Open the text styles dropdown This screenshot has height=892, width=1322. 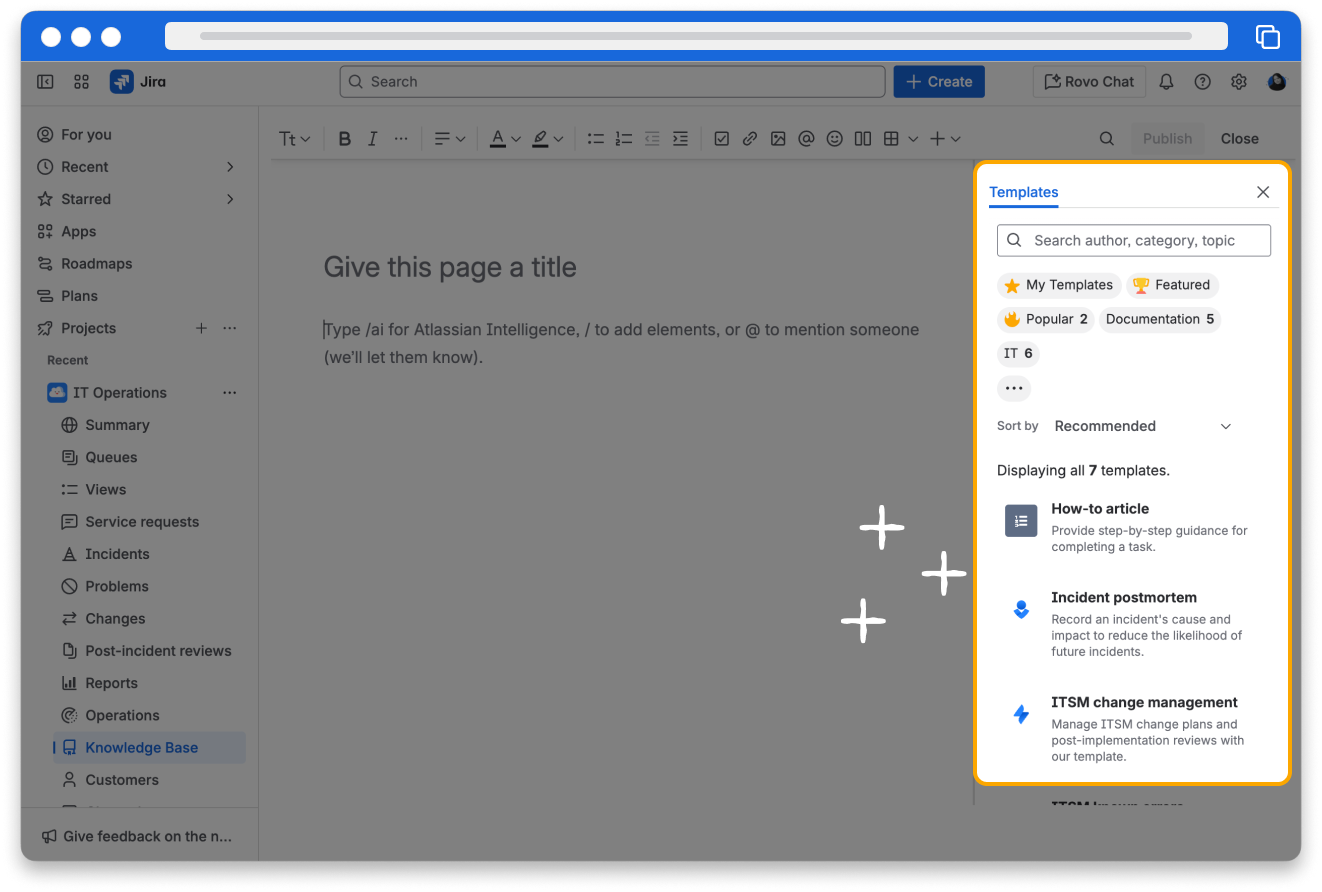tap(294, 139)
